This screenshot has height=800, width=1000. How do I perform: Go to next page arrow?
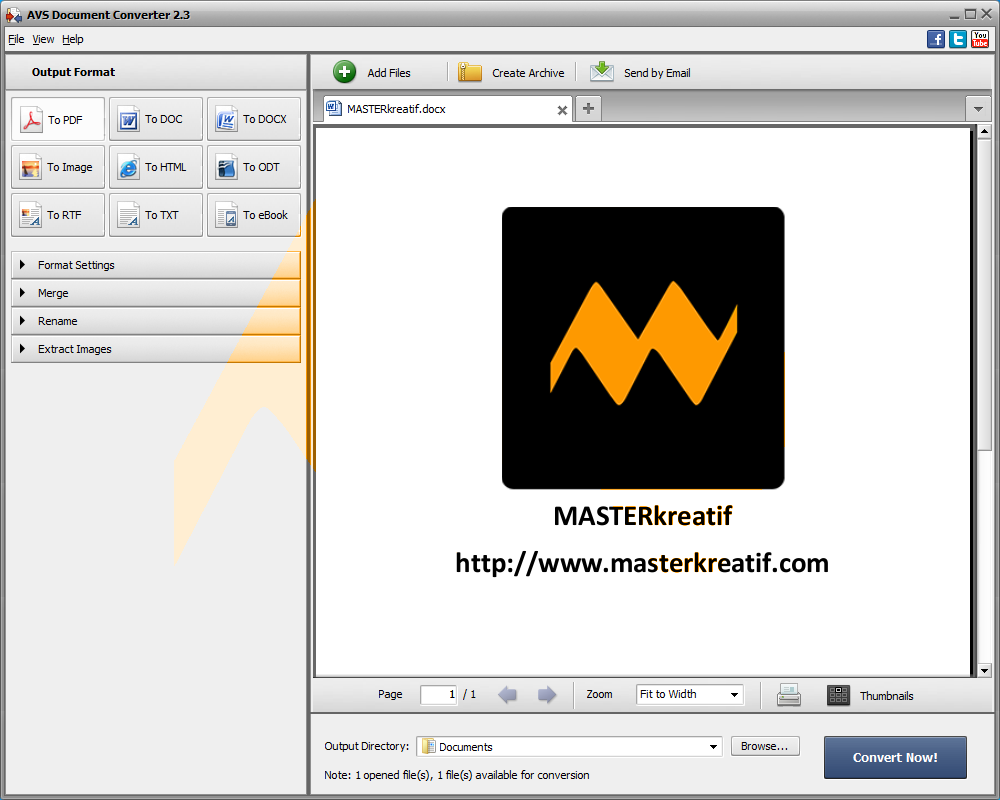(x=547, y=695)
